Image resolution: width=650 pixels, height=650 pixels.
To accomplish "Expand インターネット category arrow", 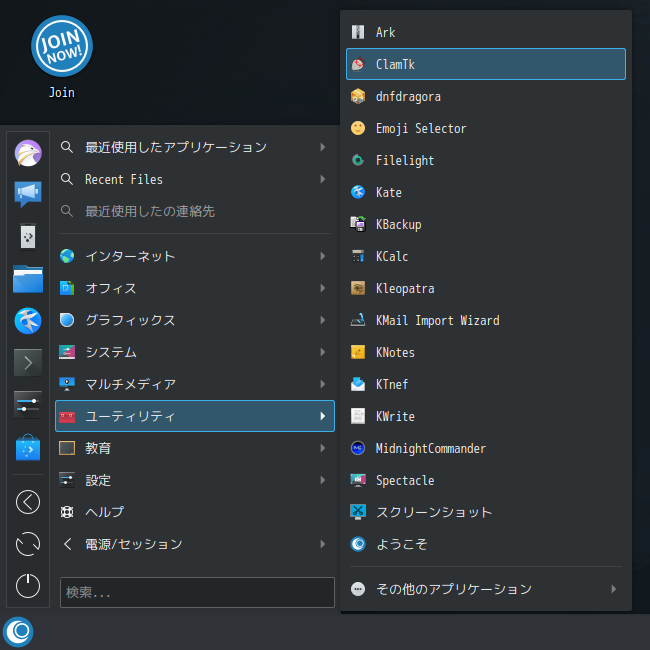I will click(323, 256).
